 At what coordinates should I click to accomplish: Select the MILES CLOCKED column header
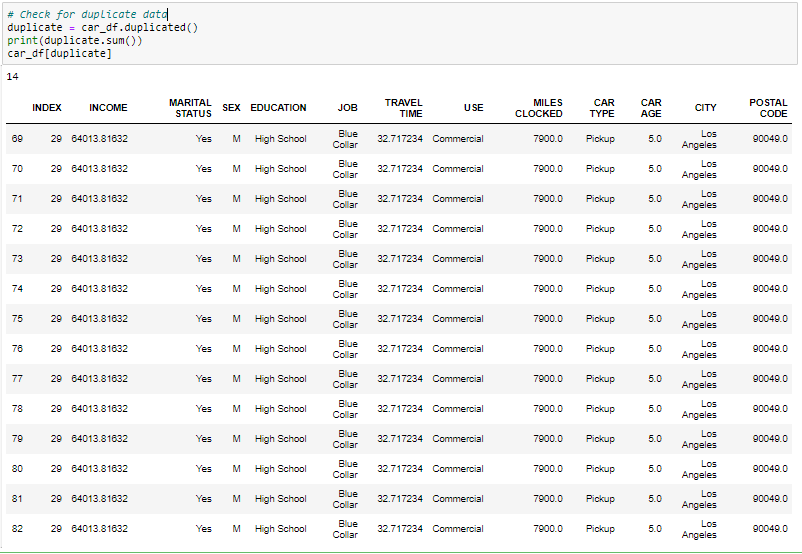click(539, 108)
